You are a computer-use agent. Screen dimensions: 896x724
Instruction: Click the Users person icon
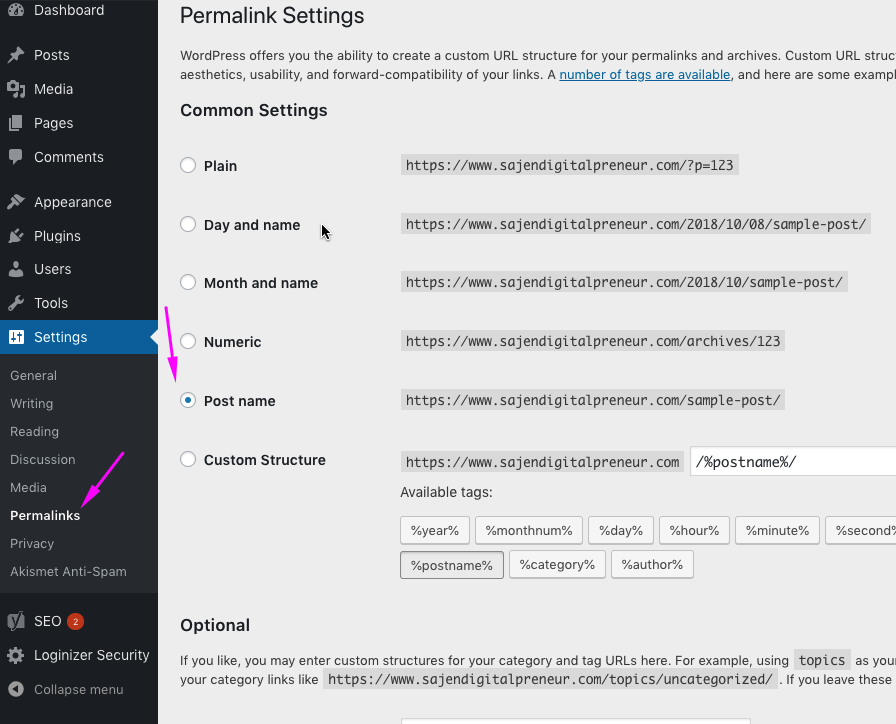(x=16, y=269)
